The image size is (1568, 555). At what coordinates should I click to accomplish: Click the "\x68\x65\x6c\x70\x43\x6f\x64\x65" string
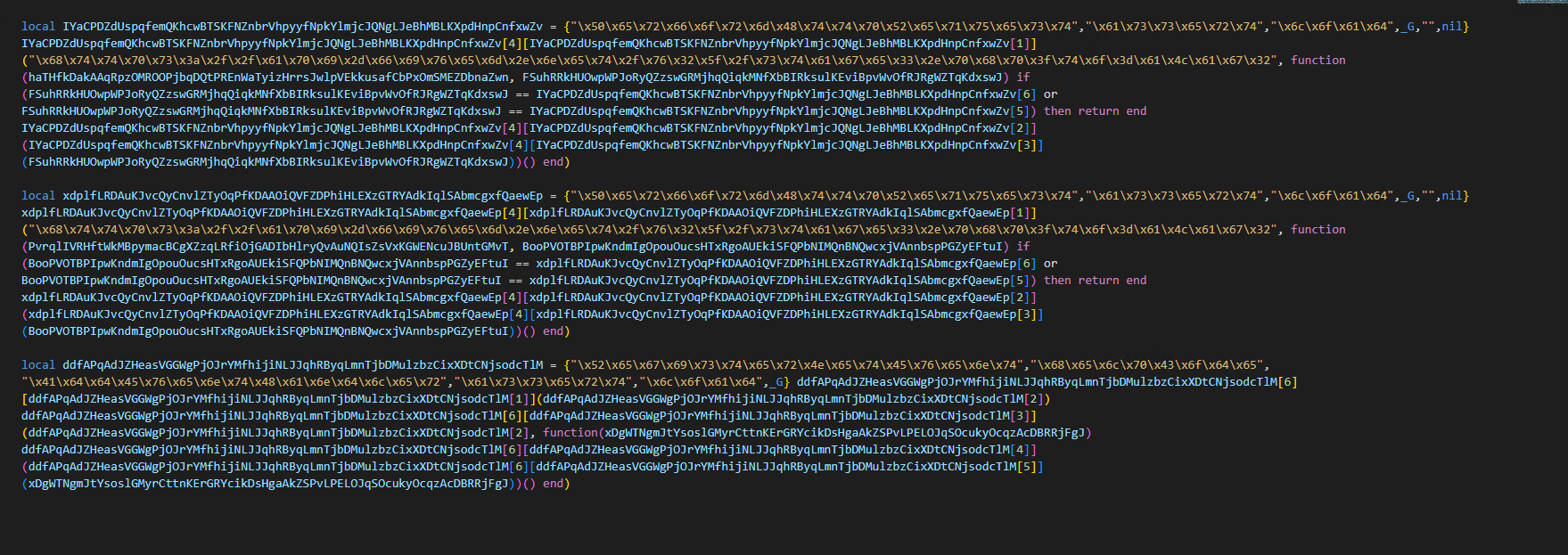pyautogui.click(x=1146, y=365)
